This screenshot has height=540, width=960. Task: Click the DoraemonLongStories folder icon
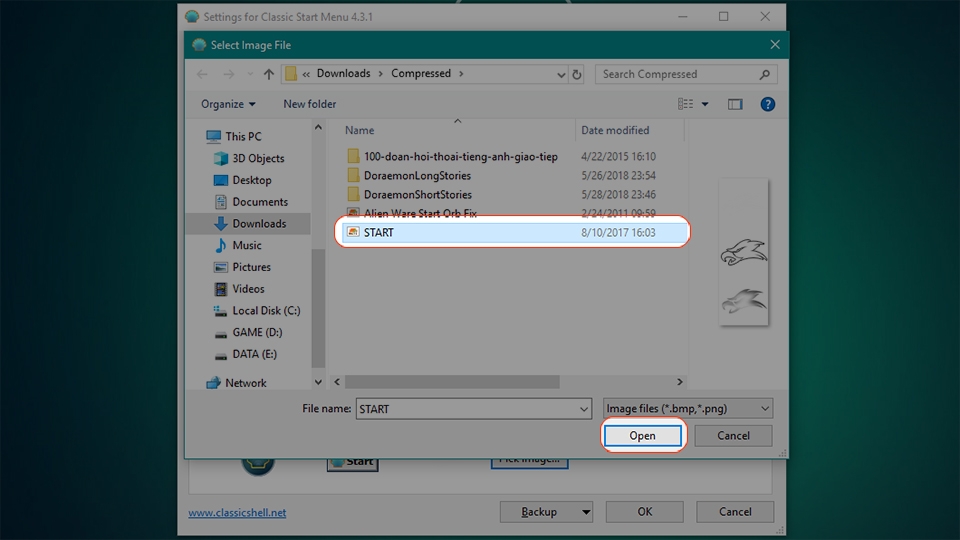point(353,175)
